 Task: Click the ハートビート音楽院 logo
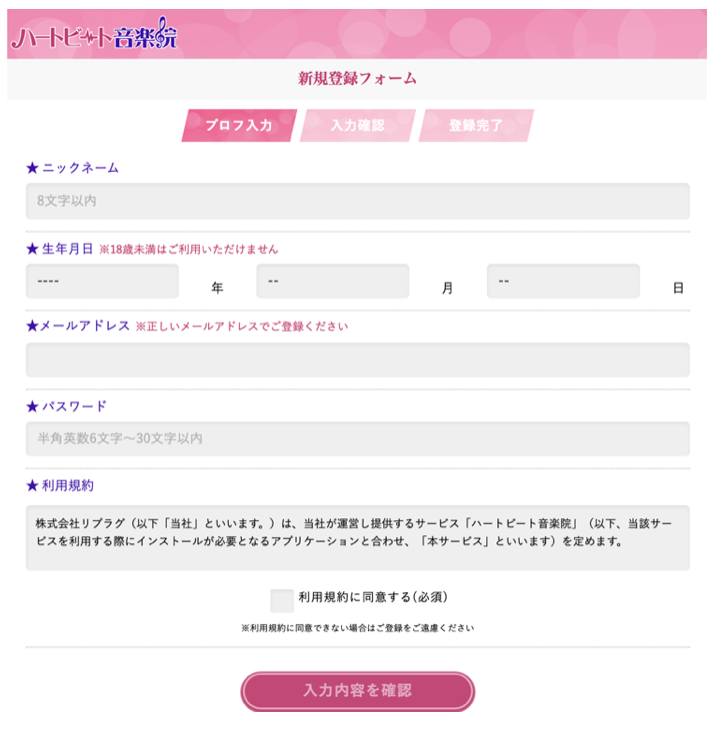94,34
